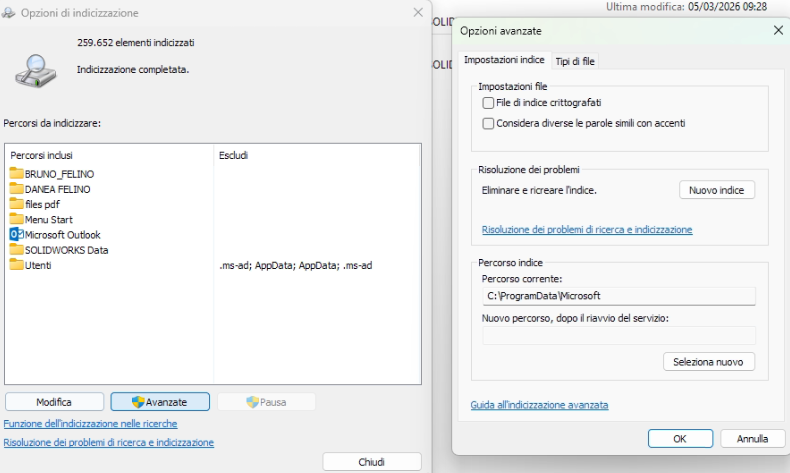Open Funzione dell'indicizzazione nelle ricerche link

click(90, 424)
